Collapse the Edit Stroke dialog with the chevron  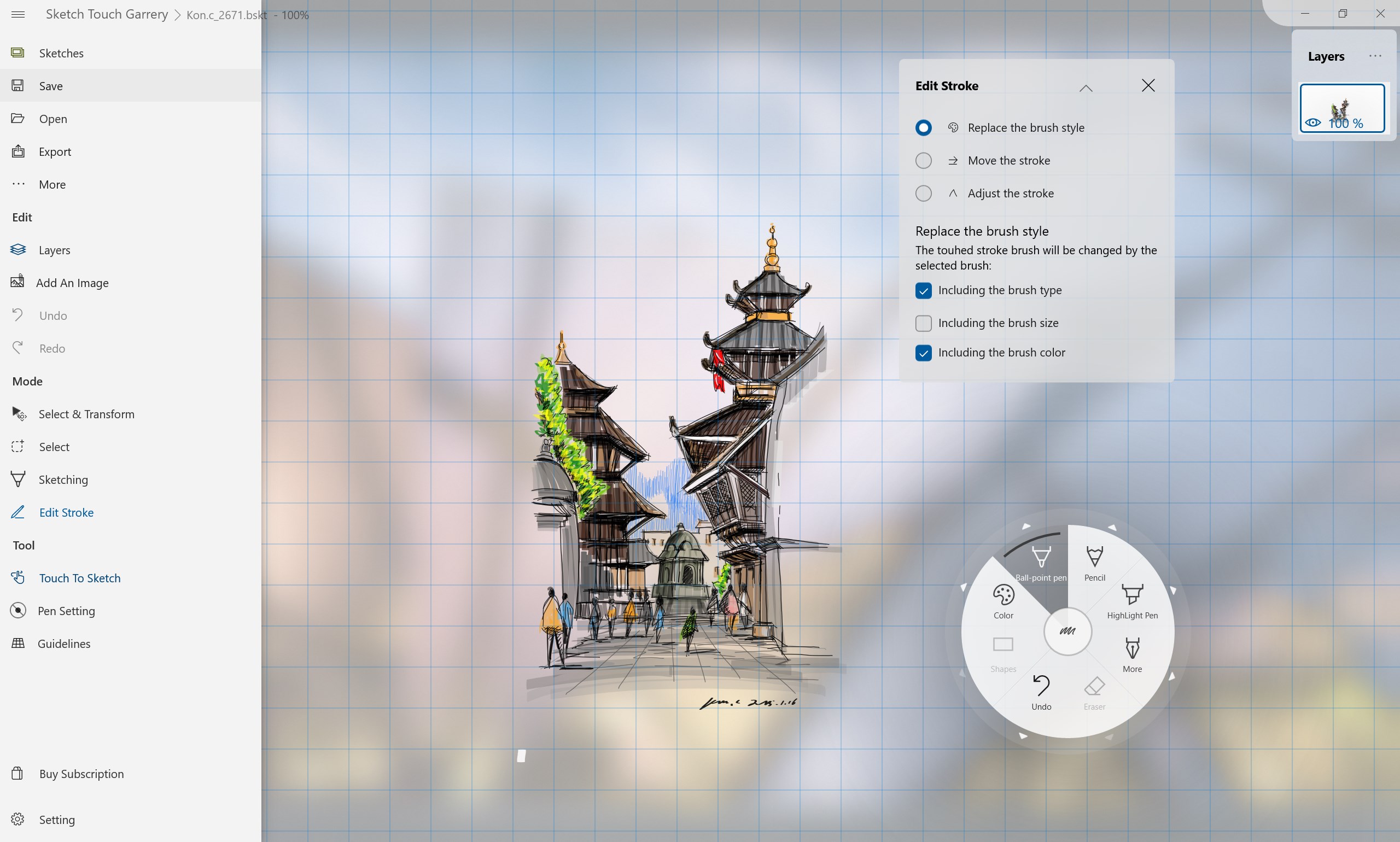click(1086, 87)
